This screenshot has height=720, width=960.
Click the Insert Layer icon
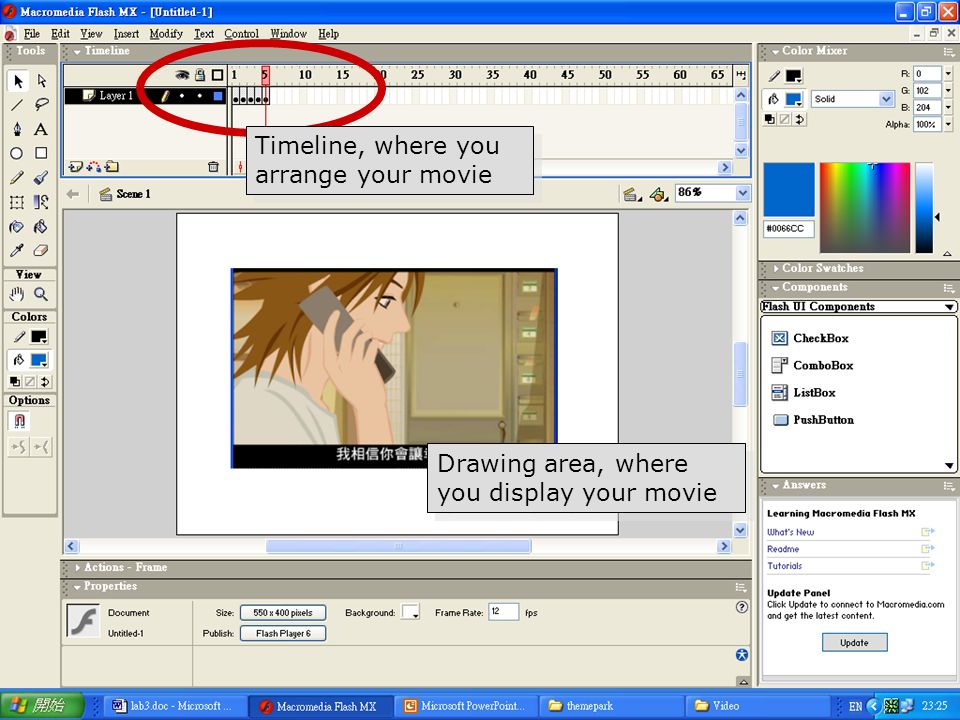(x=75, y=167)
